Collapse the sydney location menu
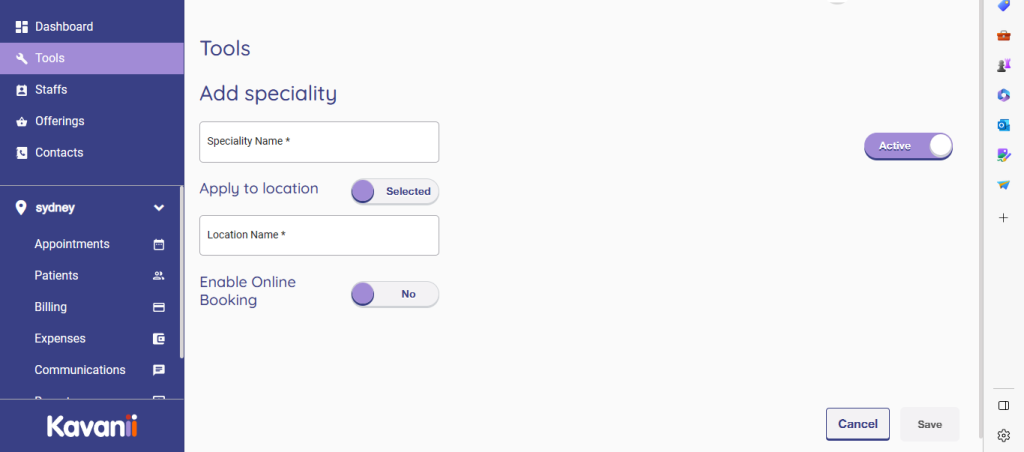The image size is (1024, 452). click(158, 208)
